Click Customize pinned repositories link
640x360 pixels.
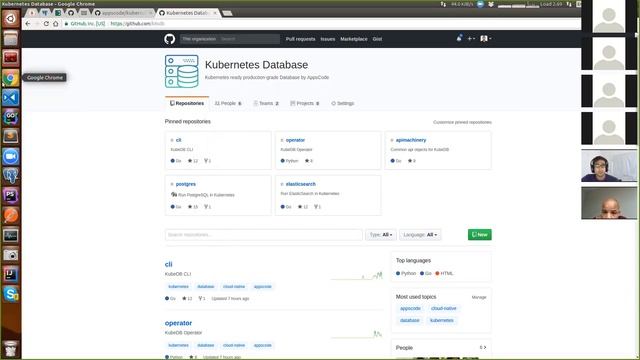(462, 122)
